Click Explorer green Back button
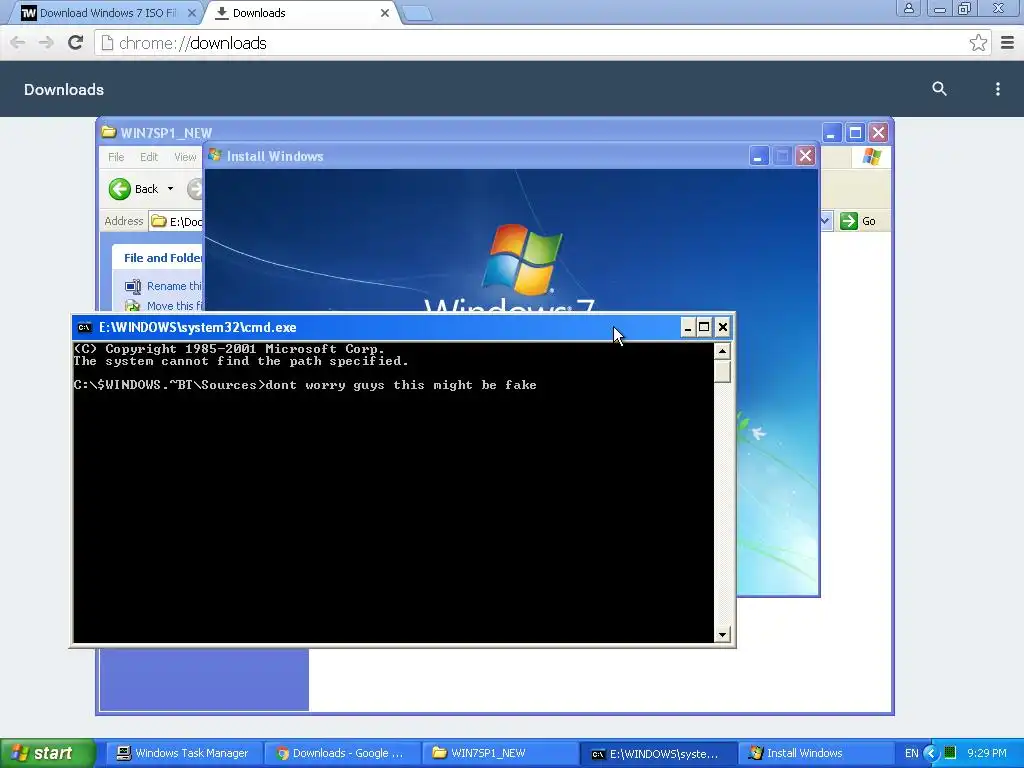The height and width of the screenshot is (768, 1024). click(133, 189)
